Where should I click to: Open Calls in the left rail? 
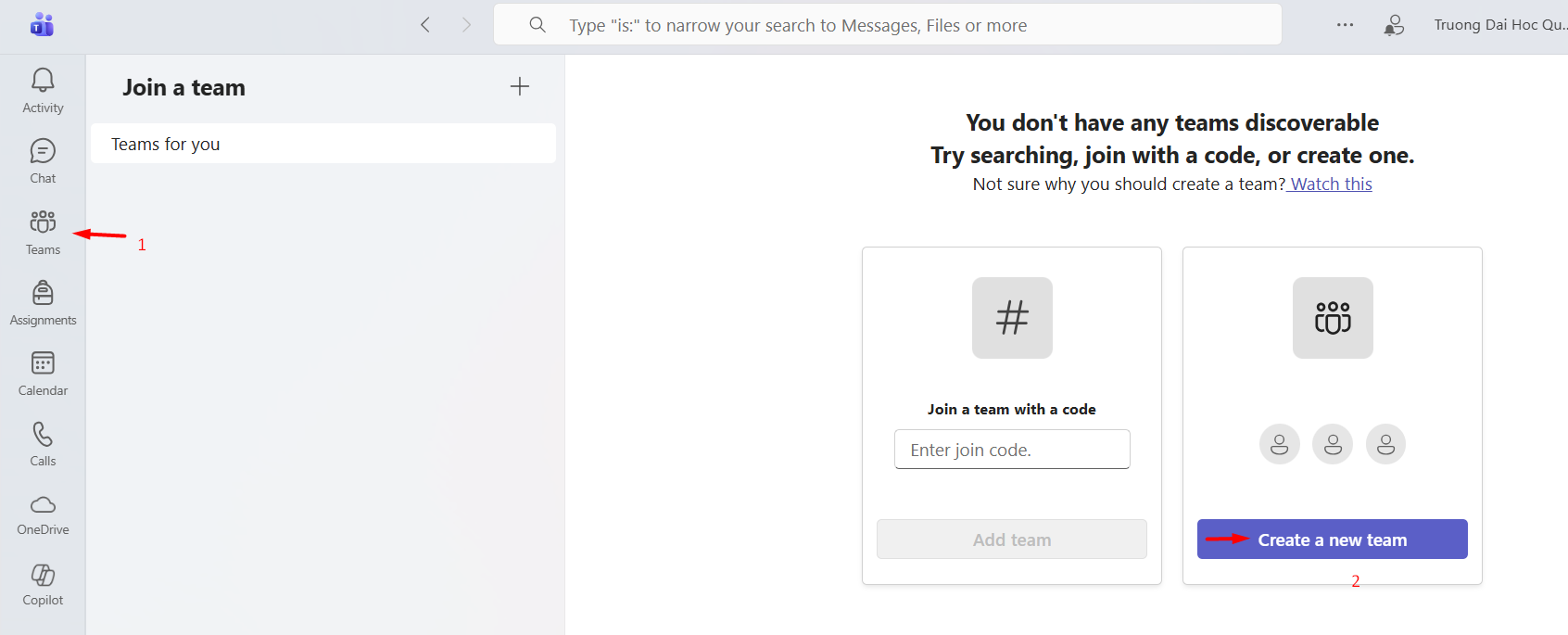coord(43,444)
